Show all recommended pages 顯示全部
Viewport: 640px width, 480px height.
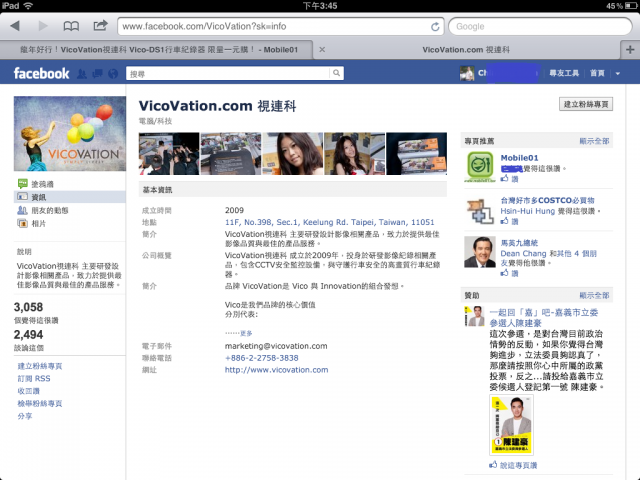594,141
